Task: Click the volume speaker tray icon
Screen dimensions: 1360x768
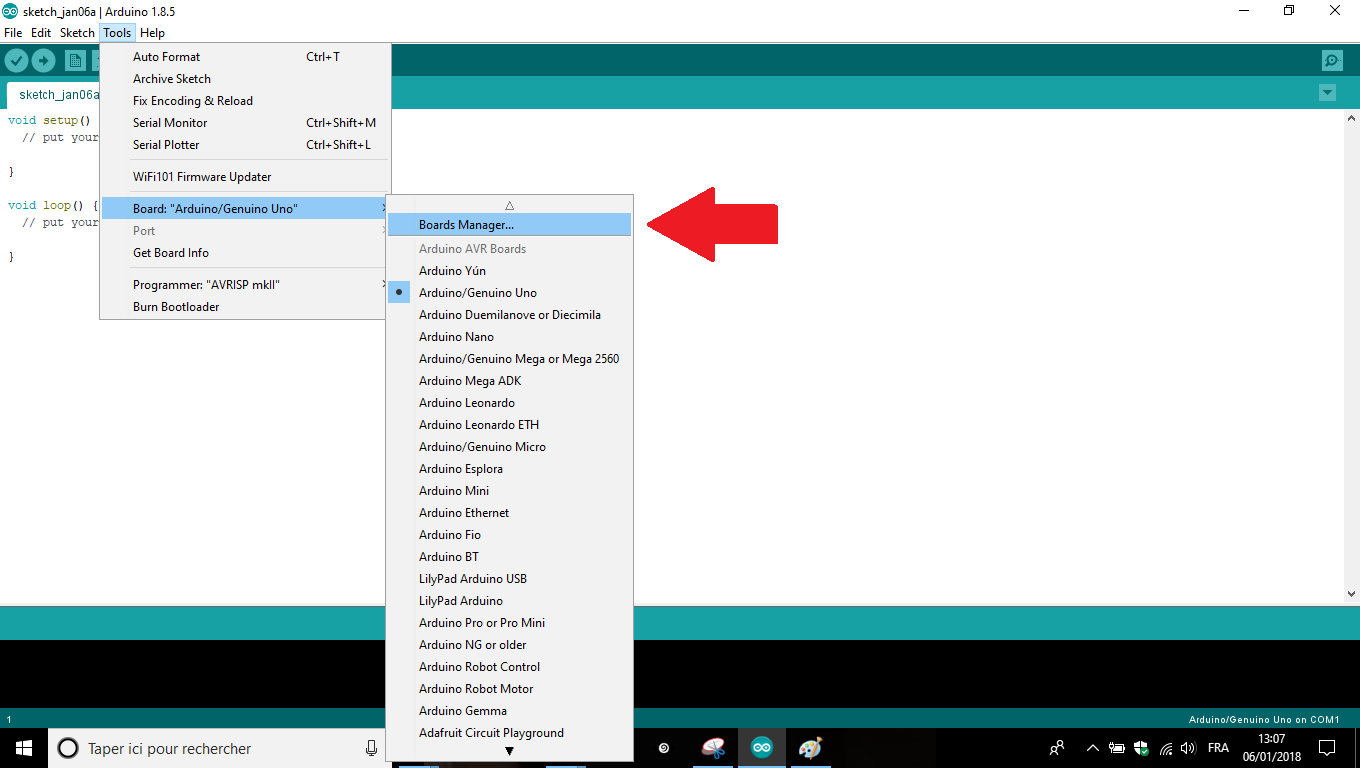Action: [1188, 748]
